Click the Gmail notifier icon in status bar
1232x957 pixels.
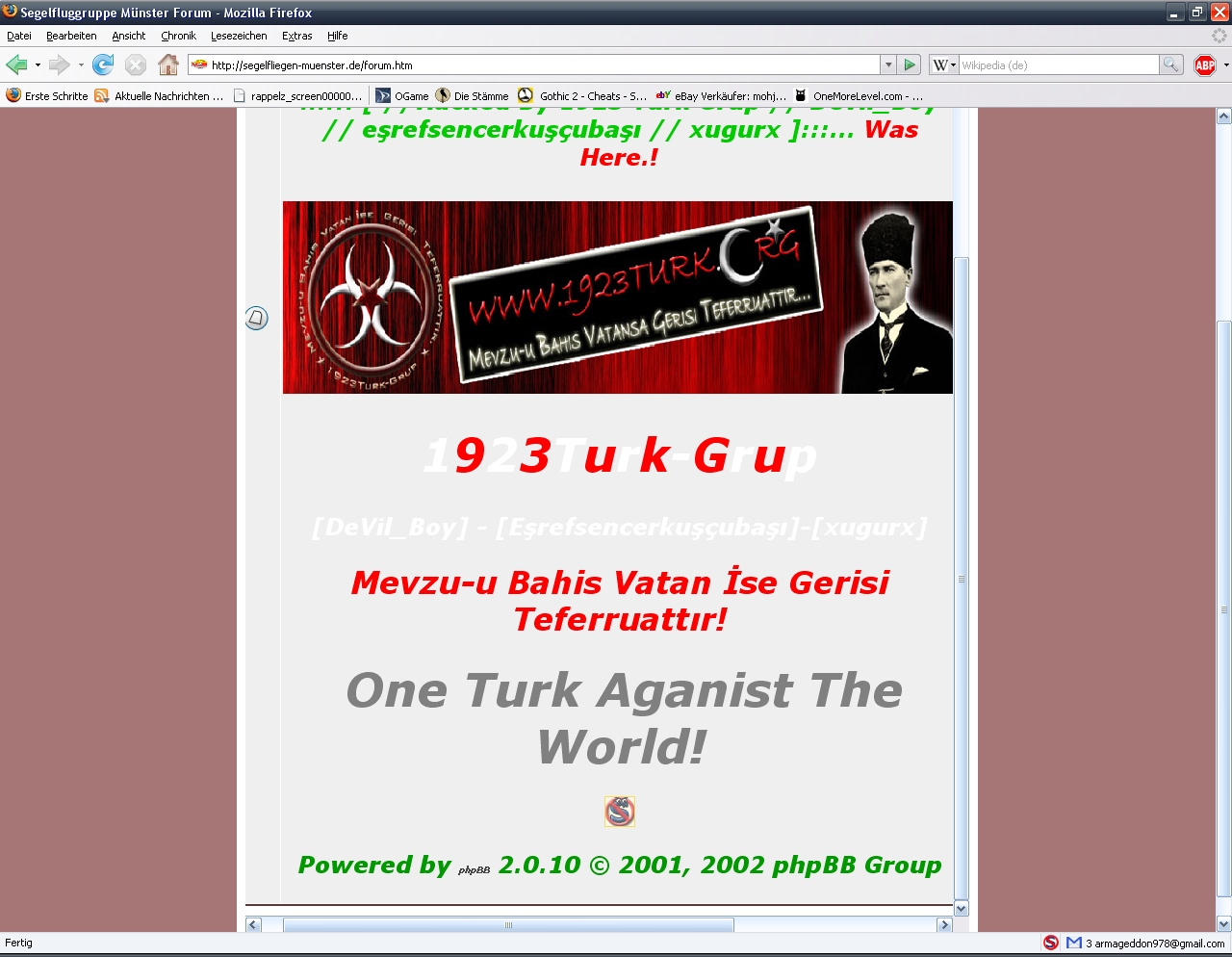(x=1074, y=943)
